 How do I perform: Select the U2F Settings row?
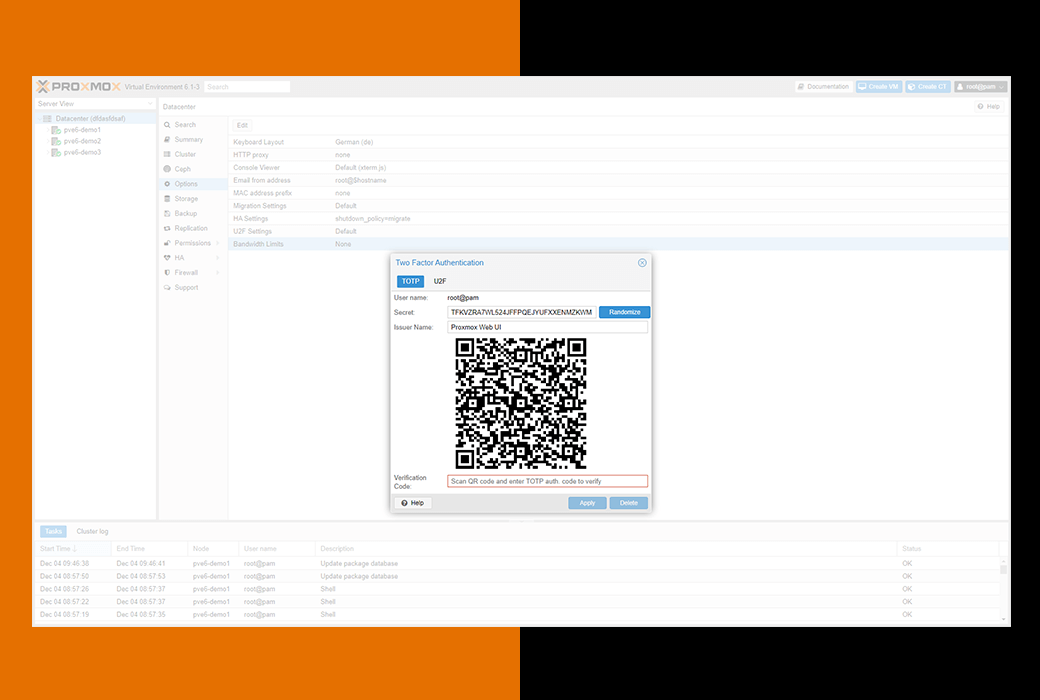(619, 232)
